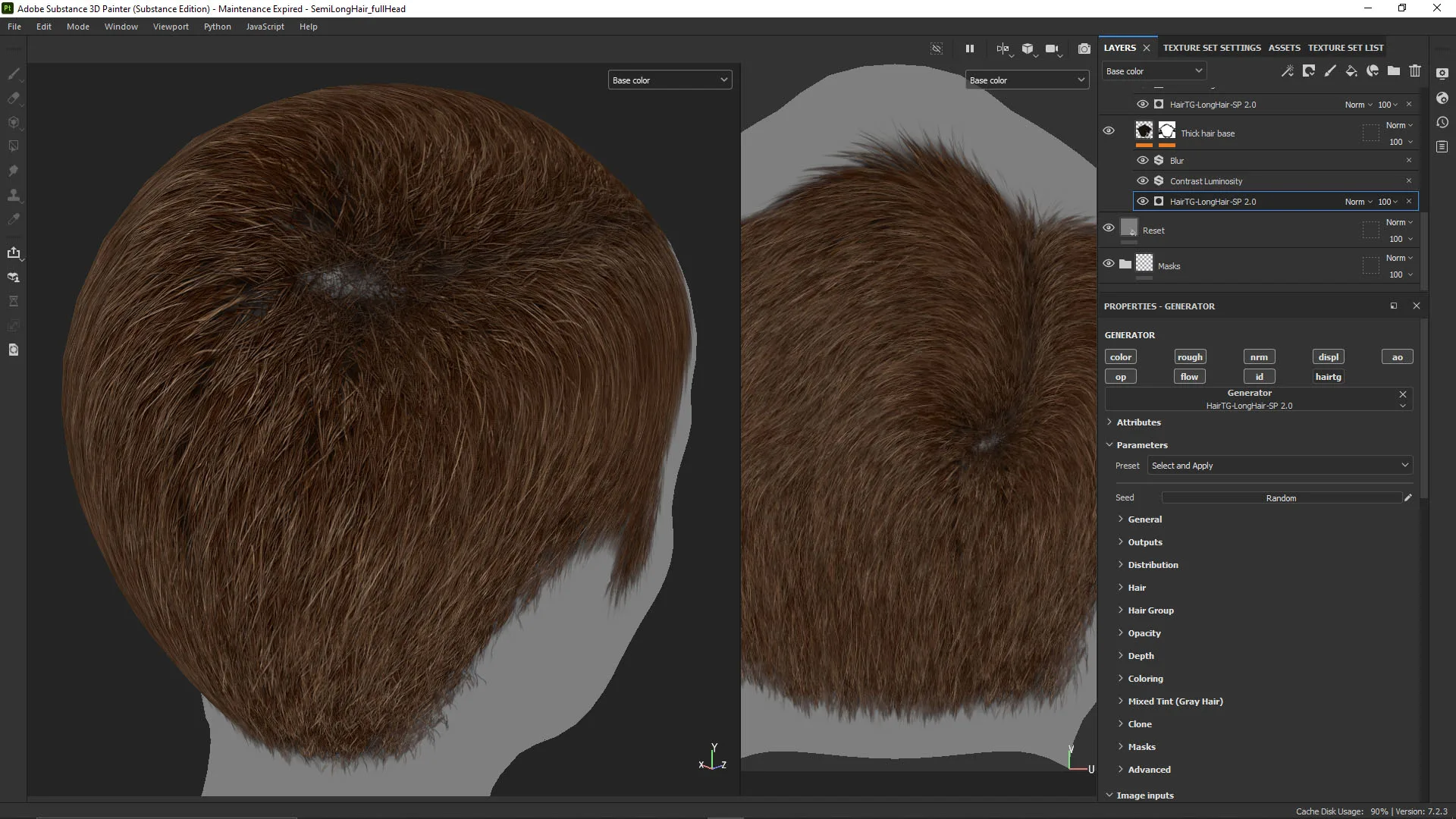Switch to the Texture Set Settings tab
This screenshot has height=819, width=1456.
click(x=1212, y=48)
